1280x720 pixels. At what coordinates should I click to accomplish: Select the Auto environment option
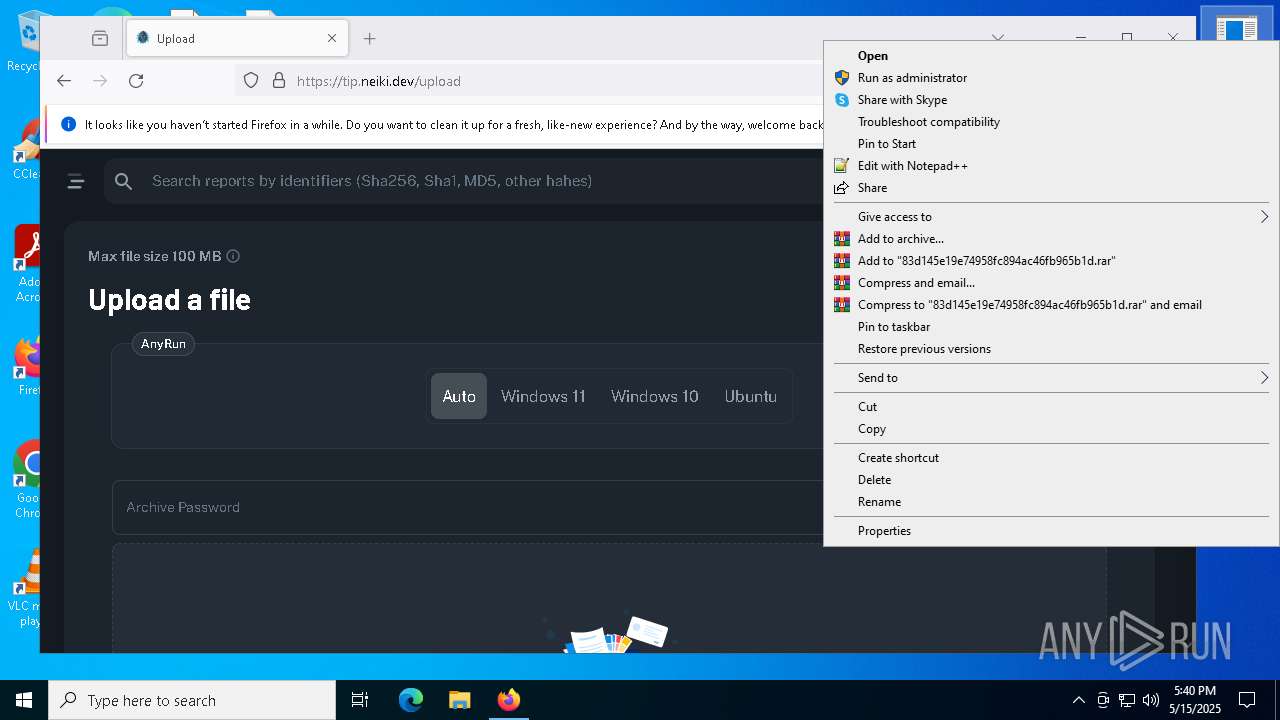tap(459, 396)
